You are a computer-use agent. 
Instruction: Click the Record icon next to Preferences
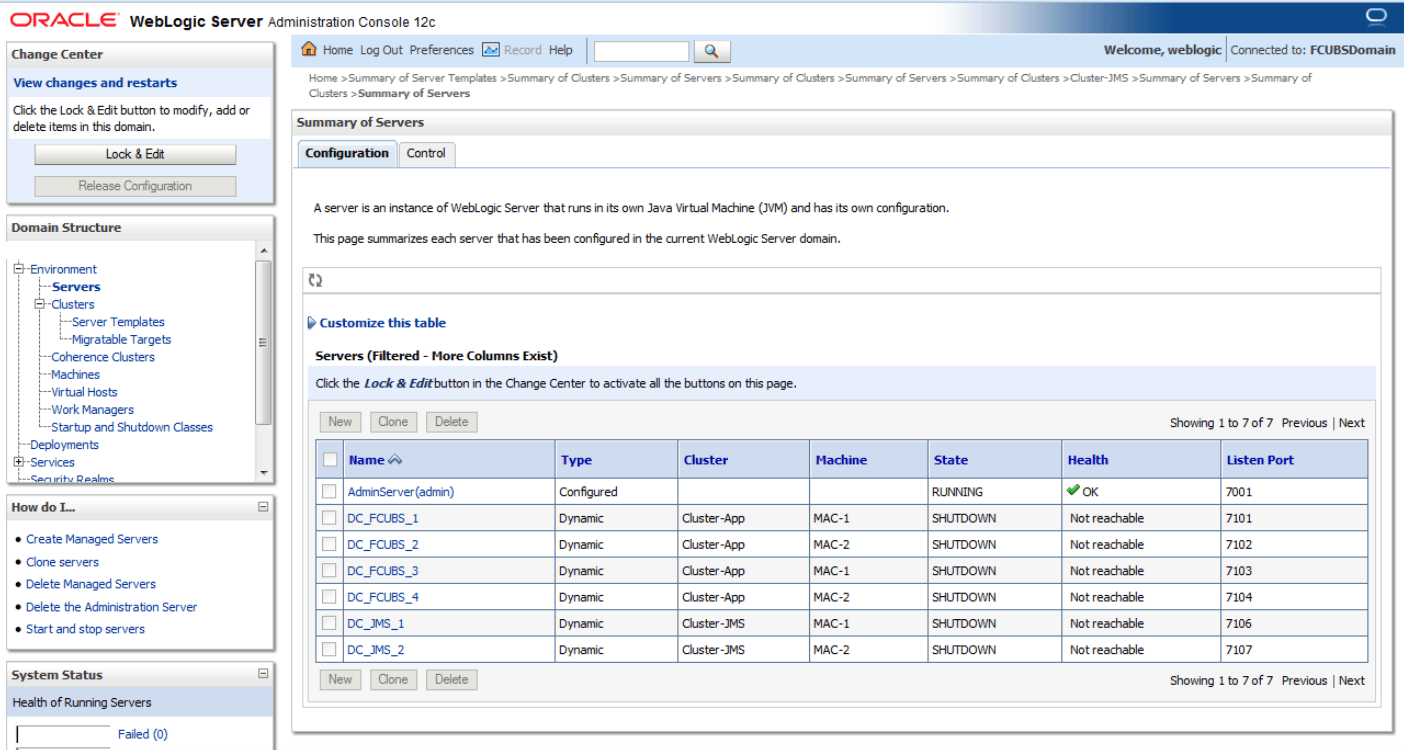(x=491, y=49)
